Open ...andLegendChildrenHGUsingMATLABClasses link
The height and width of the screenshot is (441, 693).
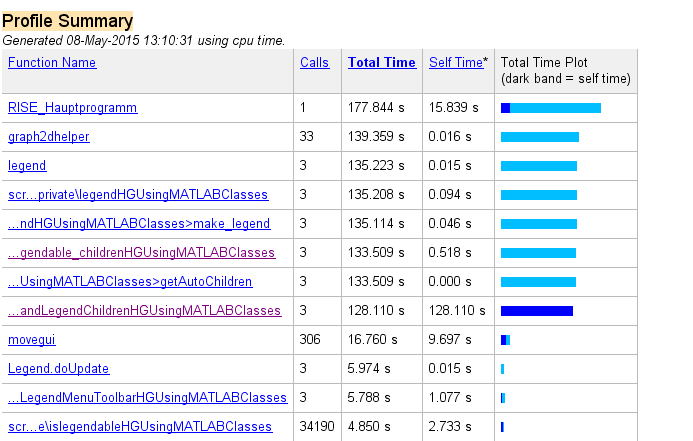pos(144,310)
